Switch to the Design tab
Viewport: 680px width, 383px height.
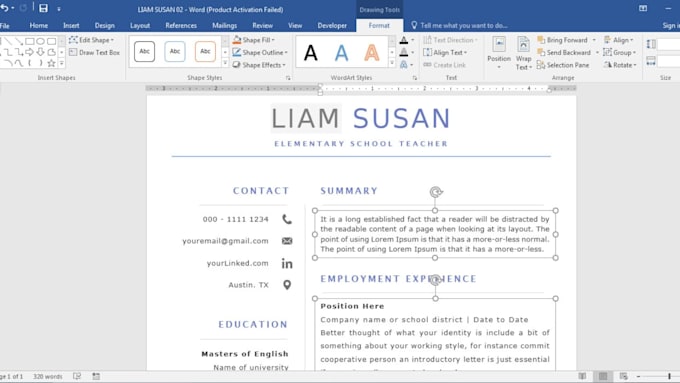point(105,26)
